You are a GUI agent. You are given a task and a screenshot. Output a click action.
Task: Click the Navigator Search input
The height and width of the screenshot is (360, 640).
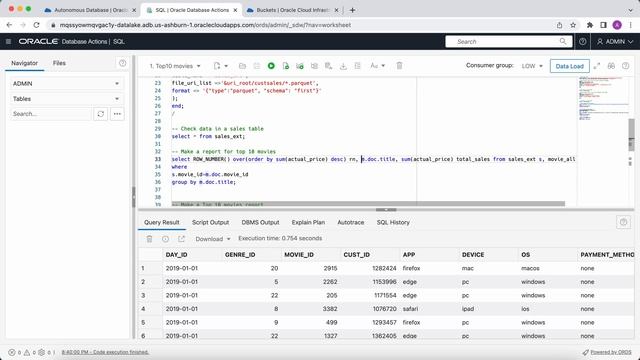pyautogui.click(x=50, y=114)
